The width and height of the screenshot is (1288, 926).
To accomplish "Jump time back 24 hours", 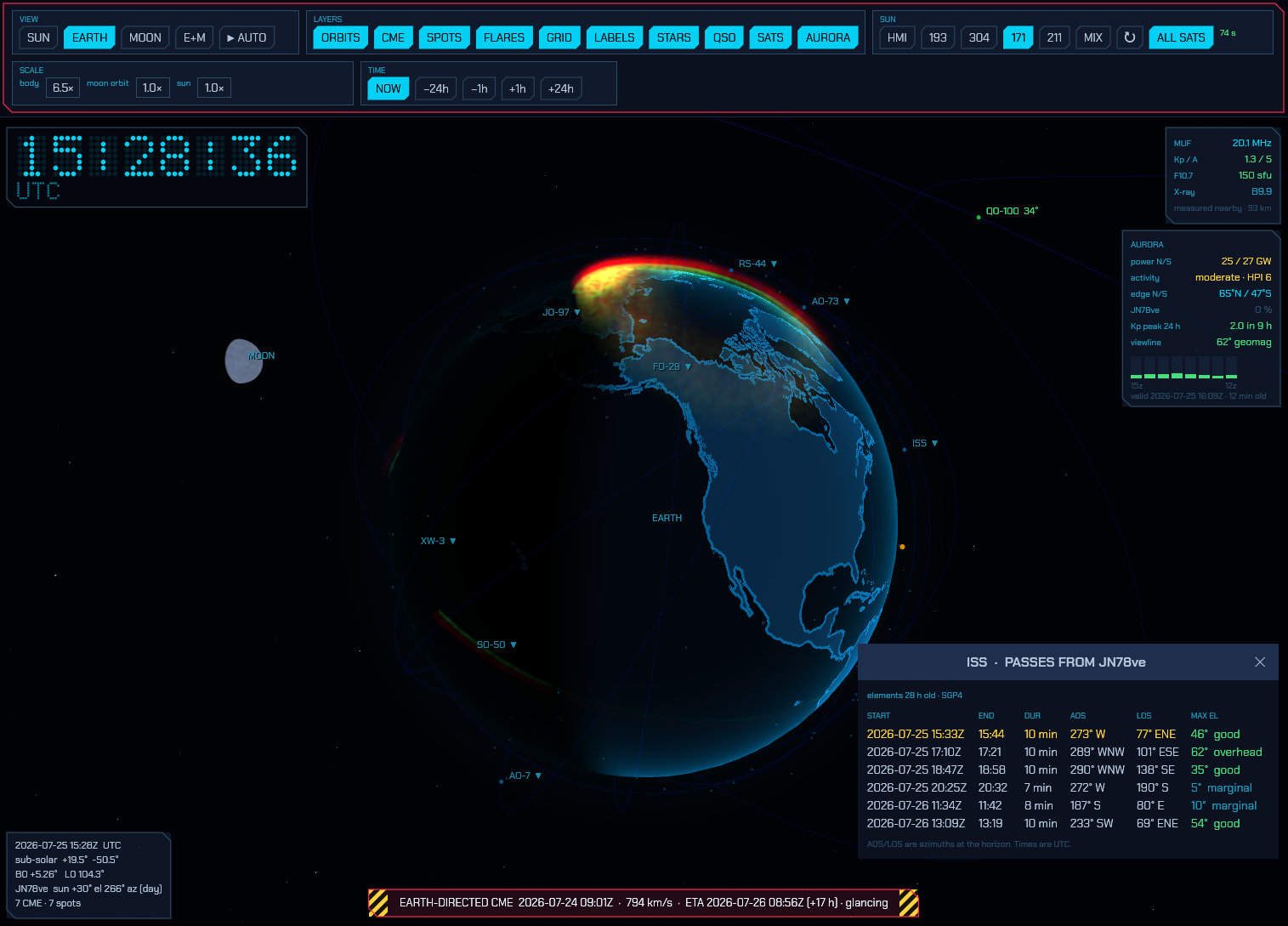I will coord(436,88).
